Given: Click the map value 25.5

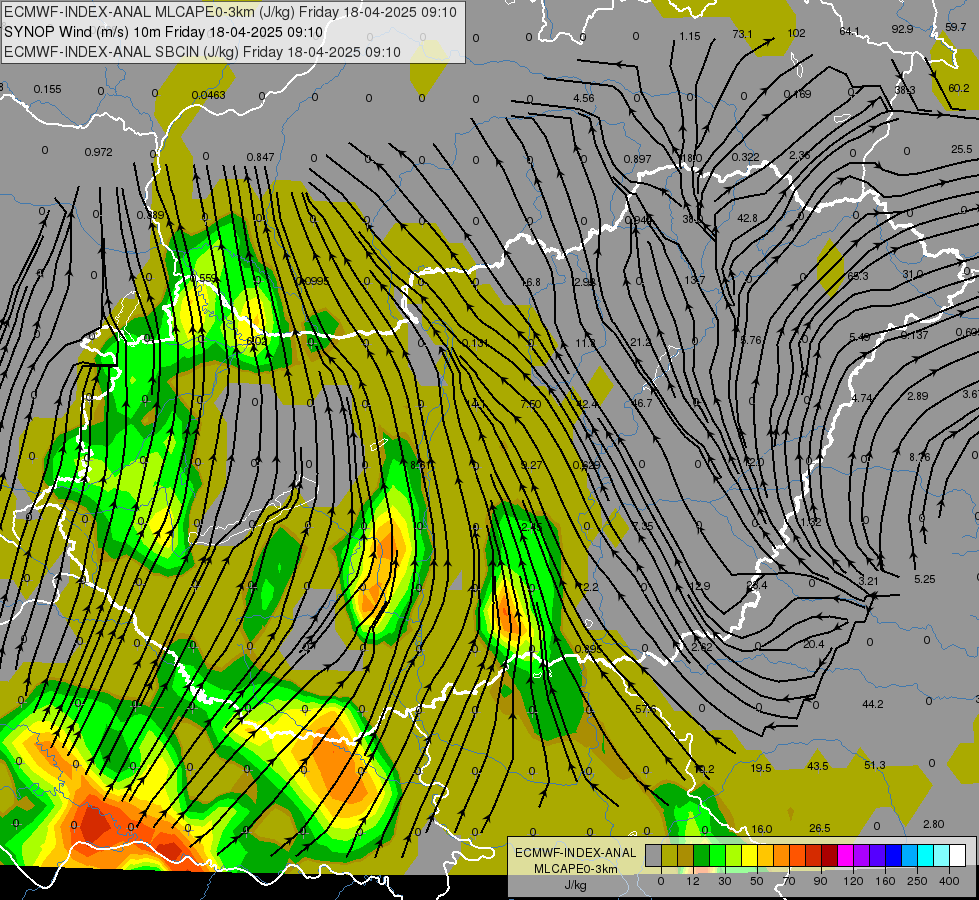Looking at the screenshot, I should [962, 149].
